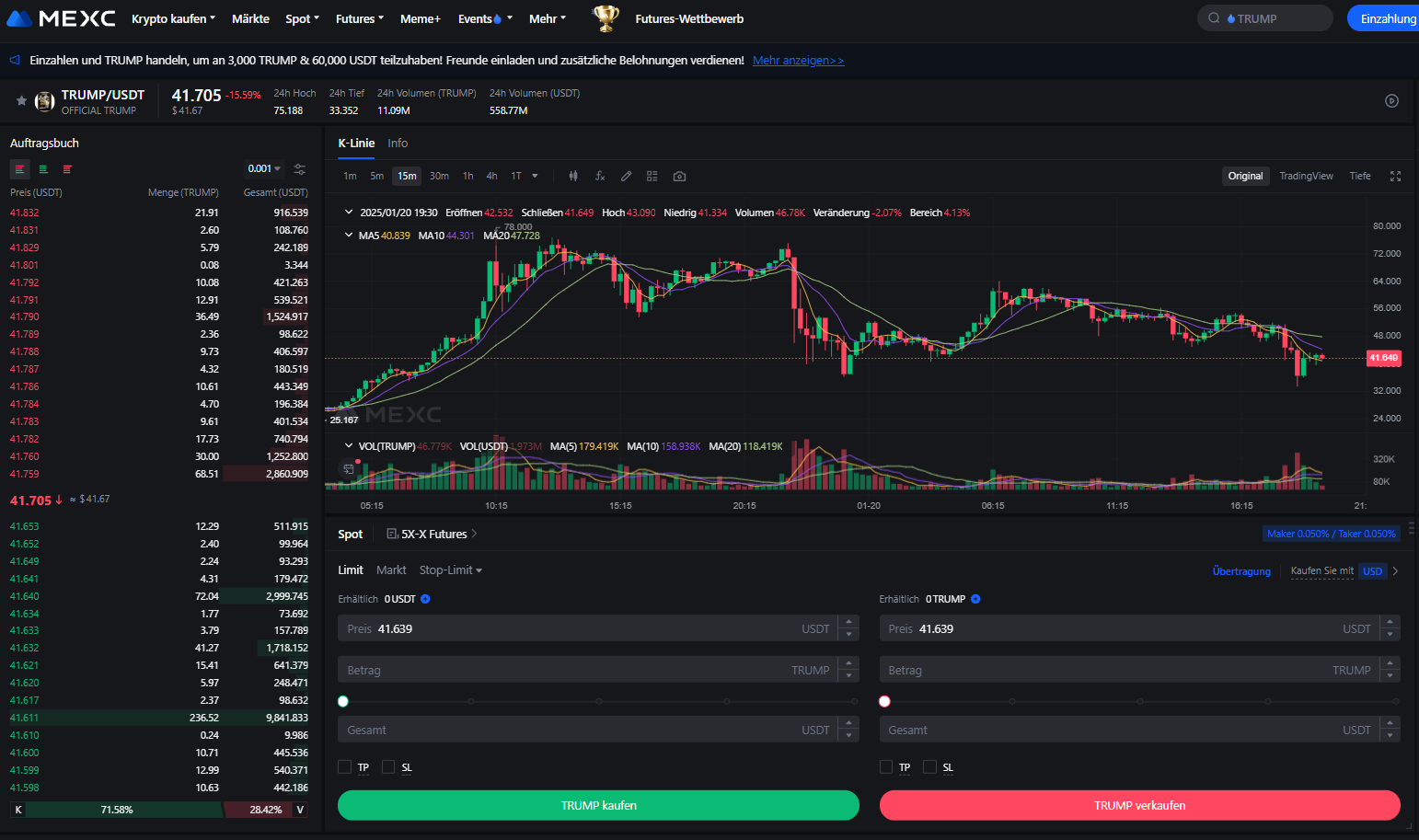
Task: Show buy orders only in order book
Action: coord(43,169)
